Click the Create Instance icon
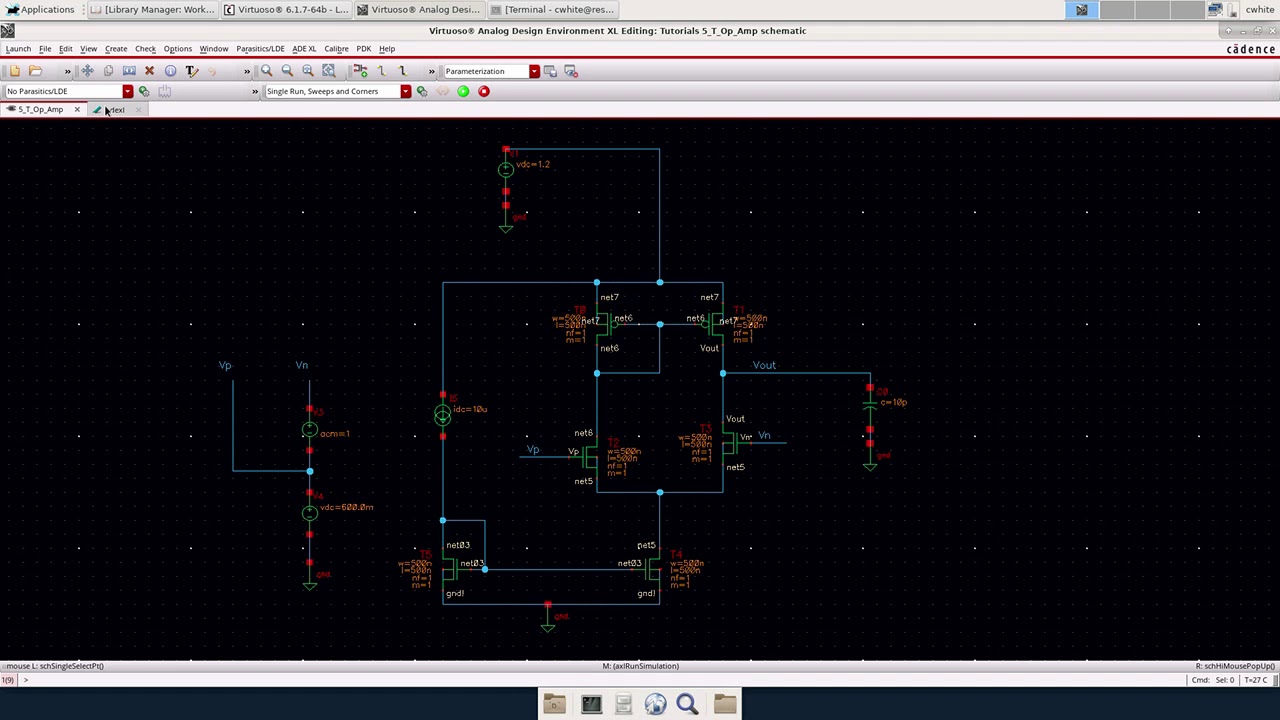The width and height of the screenshot is (1280, 720). click(x=360, y=71)
